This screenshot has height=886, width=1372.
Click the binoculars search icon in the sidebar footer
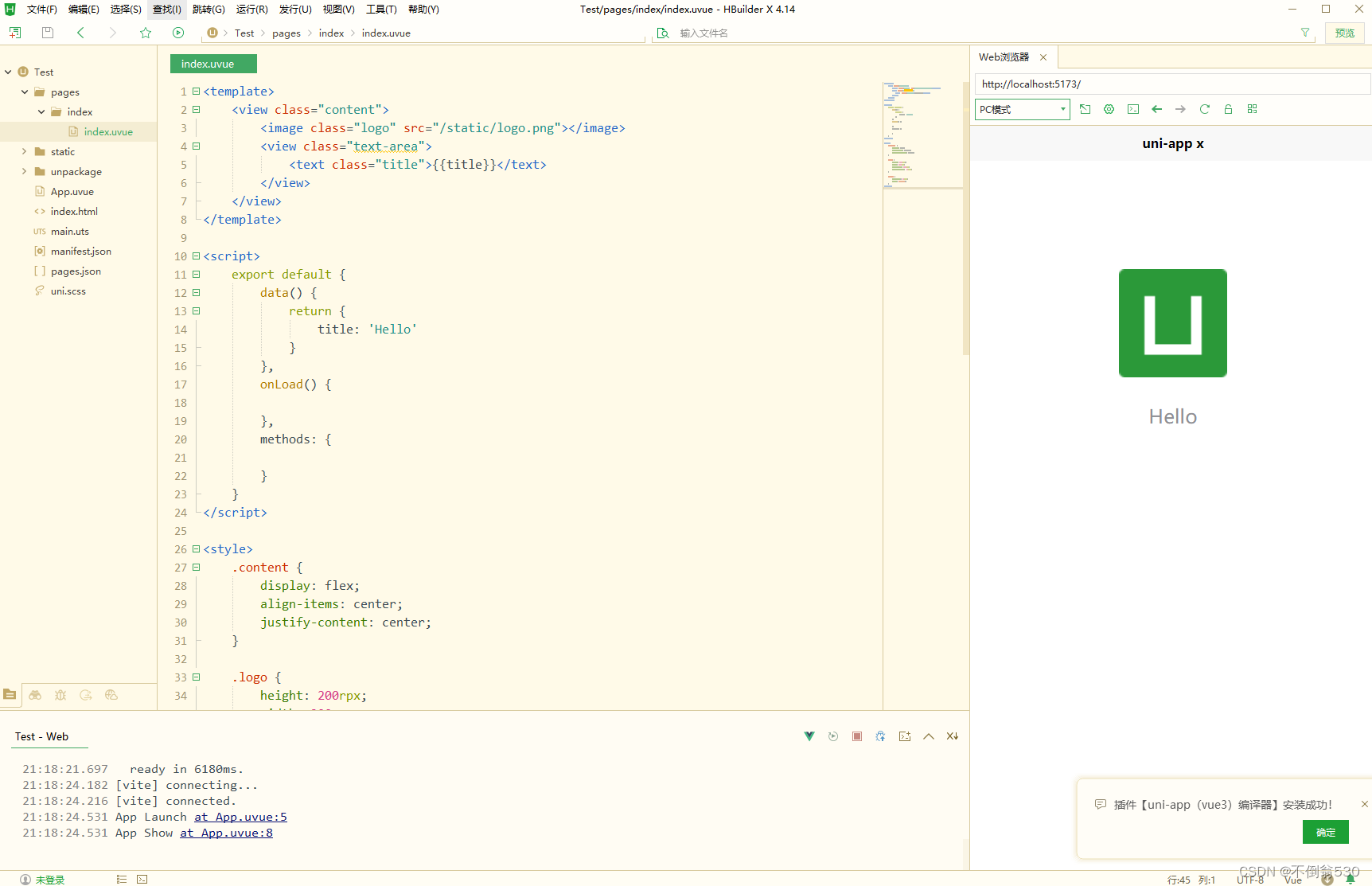coord(35,695)
